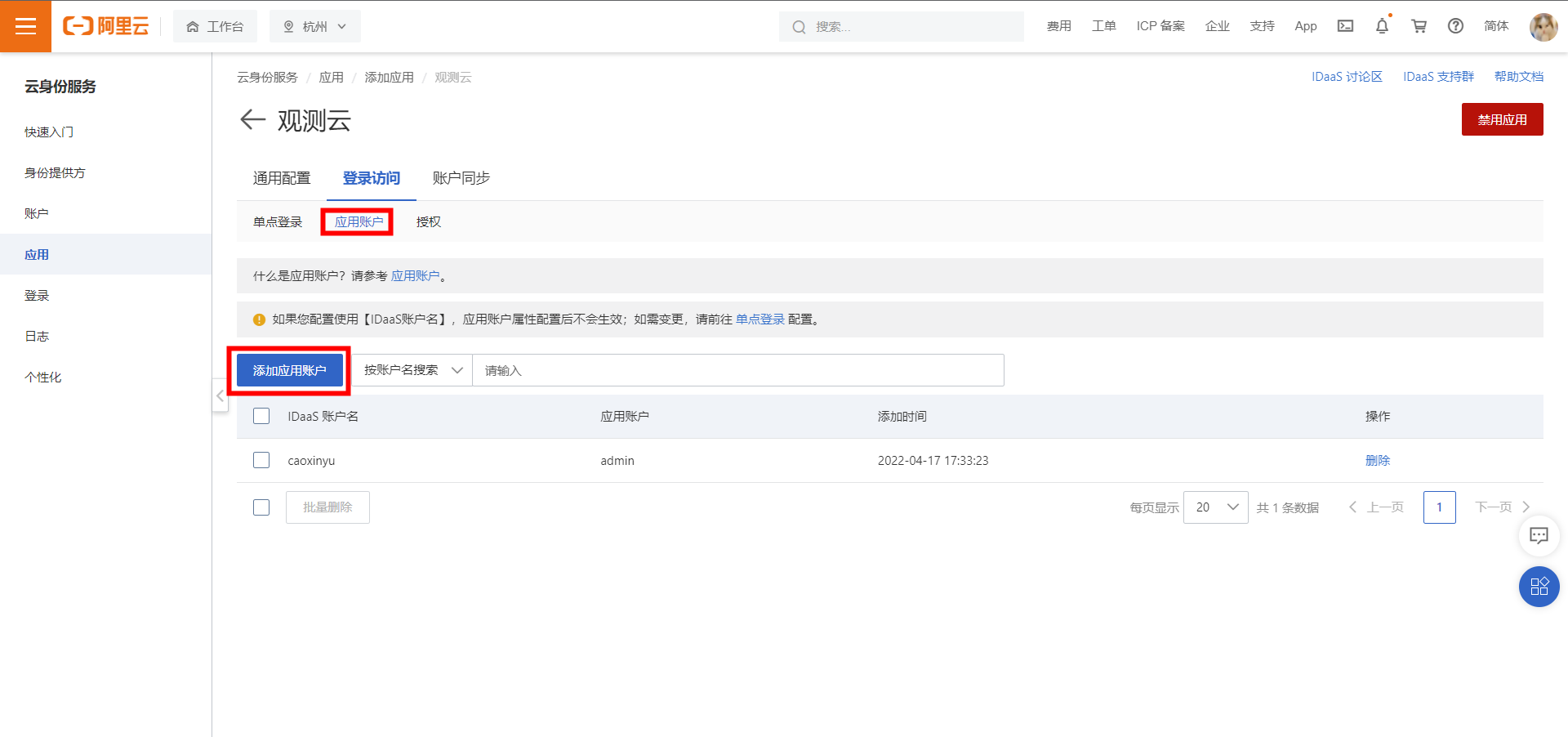Screen dimensions: 1568x737
Task: Open the 工单 top menu
Action: [1104, 26]
